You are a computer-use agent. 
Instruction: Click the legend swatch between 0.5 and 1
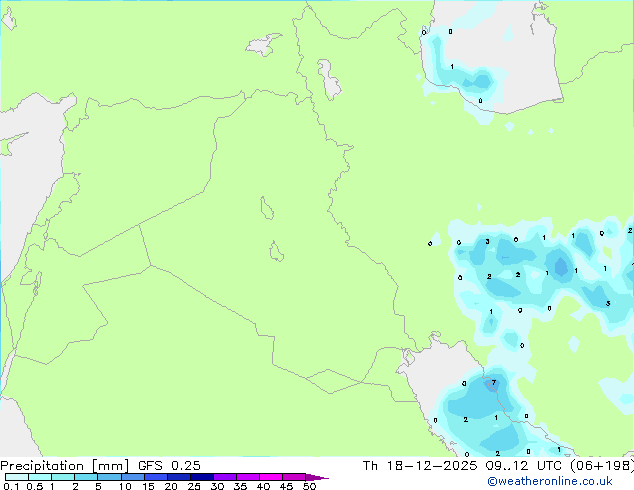(x=40, y=477)
